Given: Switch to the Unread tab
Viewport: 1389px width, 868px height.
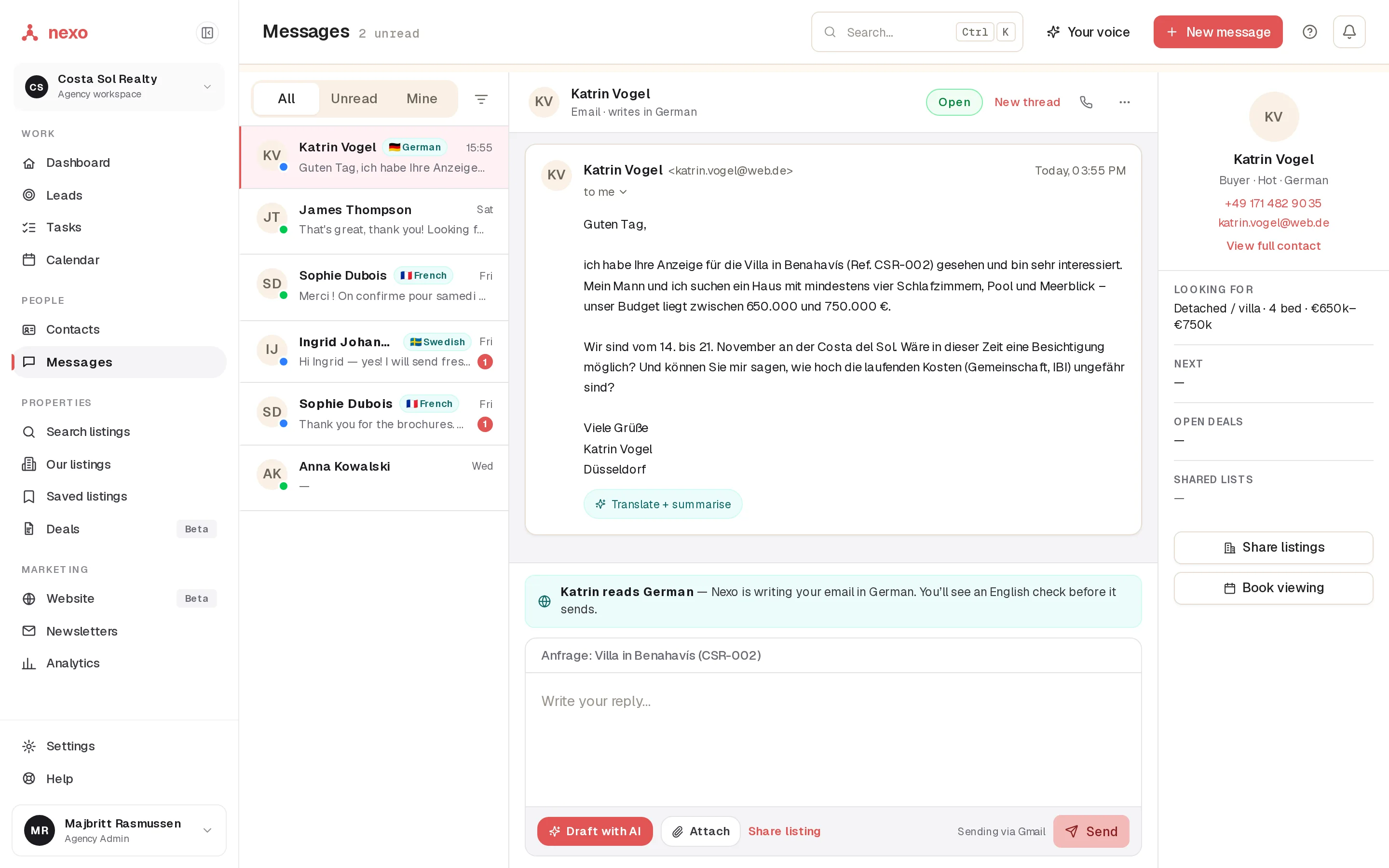Looking at the screenshot, I should point(354,99).
